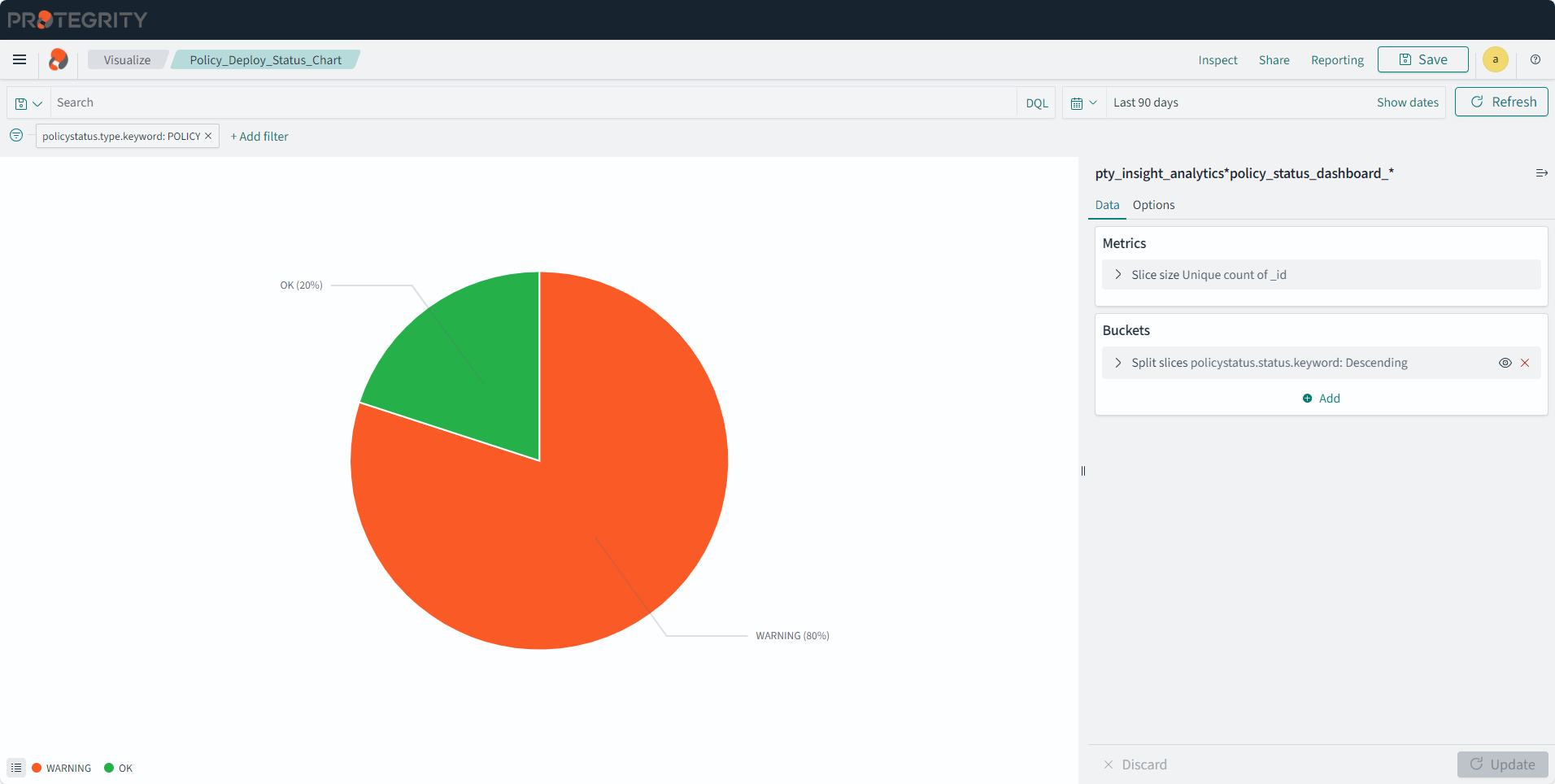The height and width of the screenshot is (784, 1555).
Task: Toggle the chart legend list icon
Action: (x=16, y=768)
